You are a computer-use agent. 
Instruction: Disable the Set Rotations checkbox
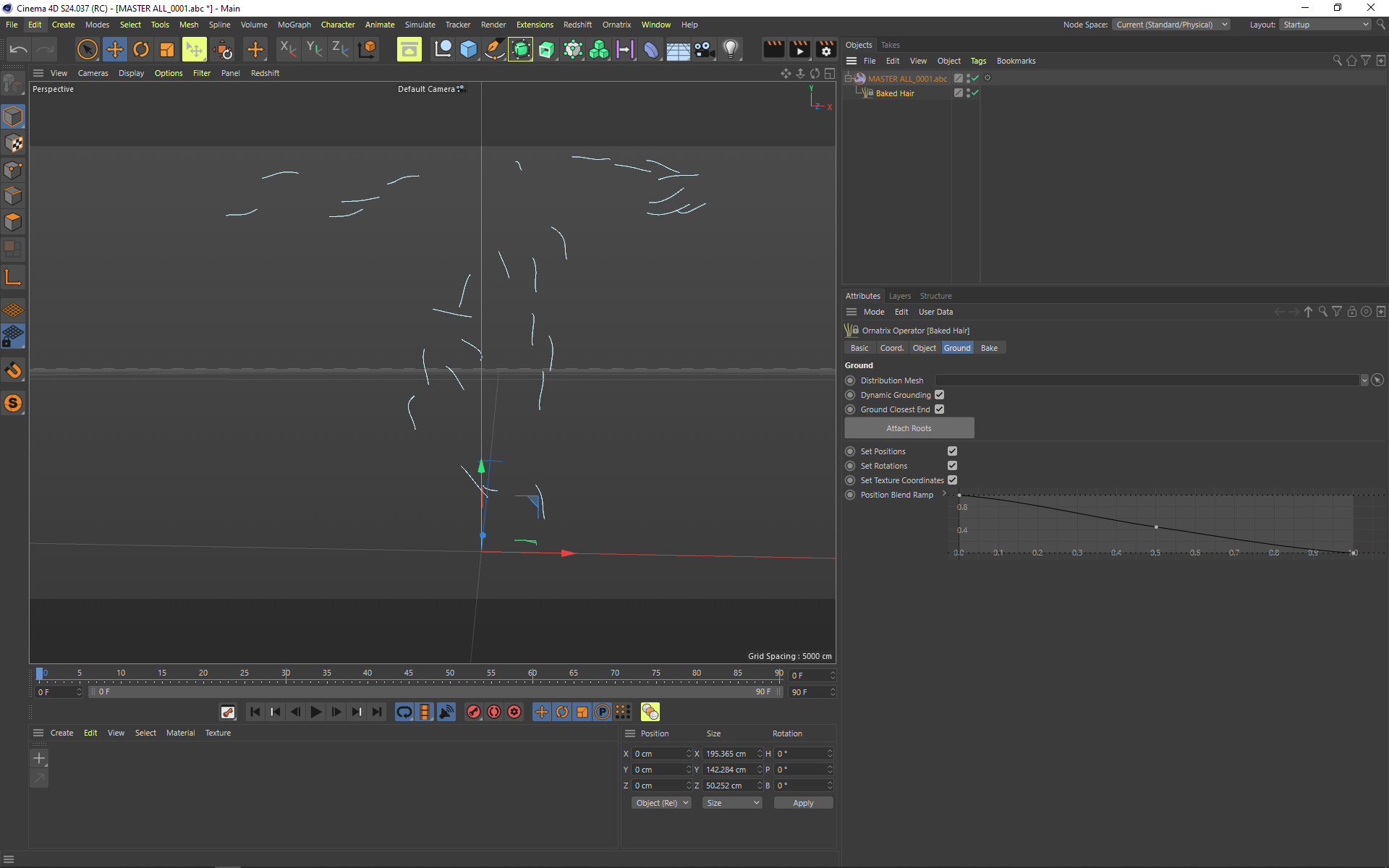(952, 466)
